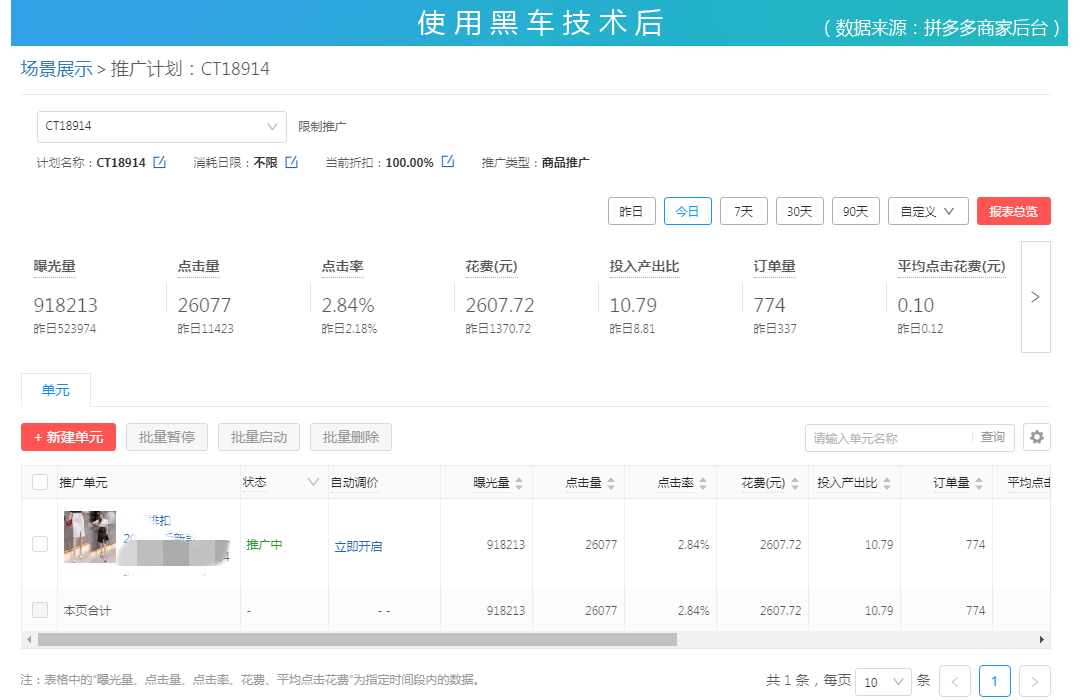The width and height of the screenshot is (1080, 700).
Task: Click 批量启动 batch start button
Action: point(259,437)
